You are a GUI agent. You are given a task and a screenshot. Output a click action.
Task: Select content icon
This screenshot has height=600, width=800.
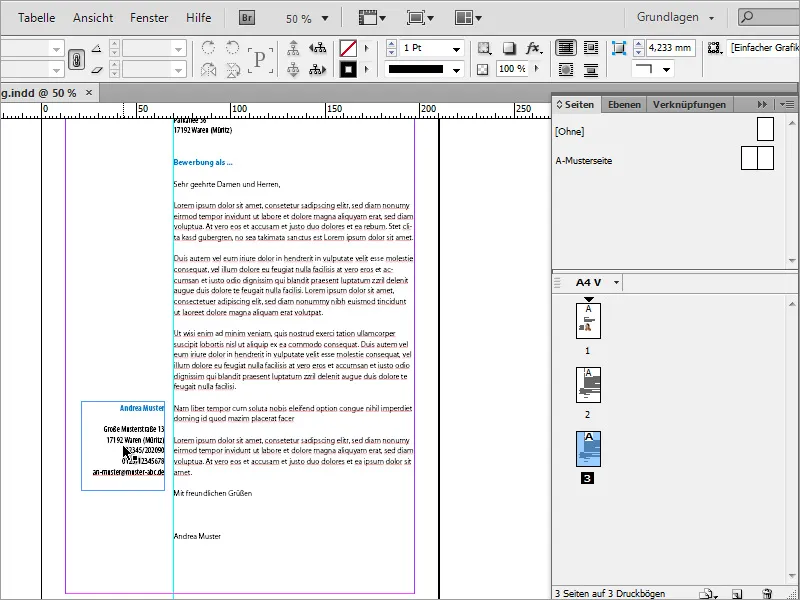point(293,70)
